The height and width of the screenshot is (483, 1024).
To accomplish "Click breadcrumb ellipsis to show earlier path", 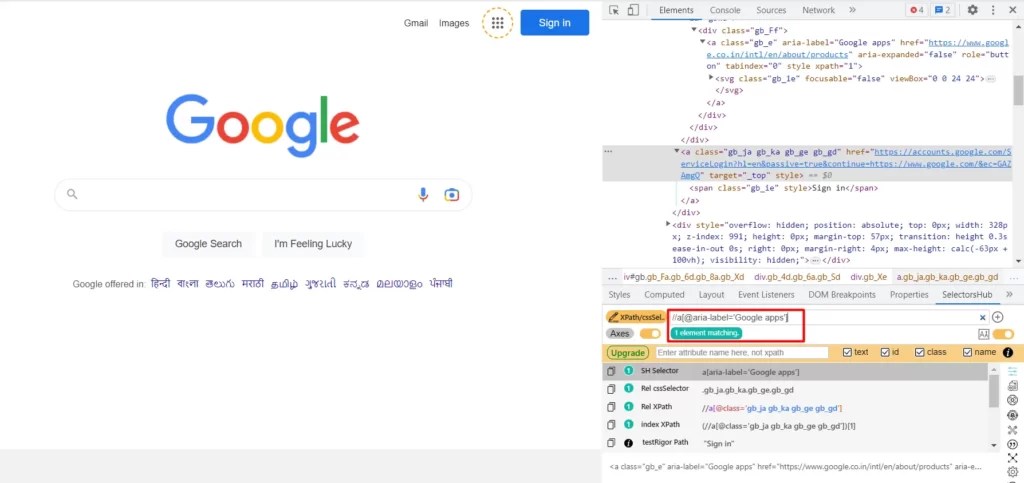I will click(612, 277).
